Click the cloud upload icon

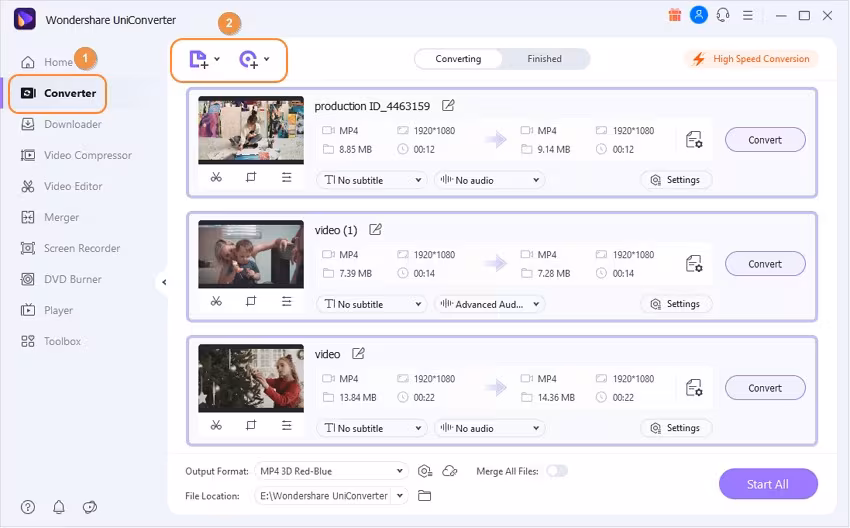click(450, 471)
